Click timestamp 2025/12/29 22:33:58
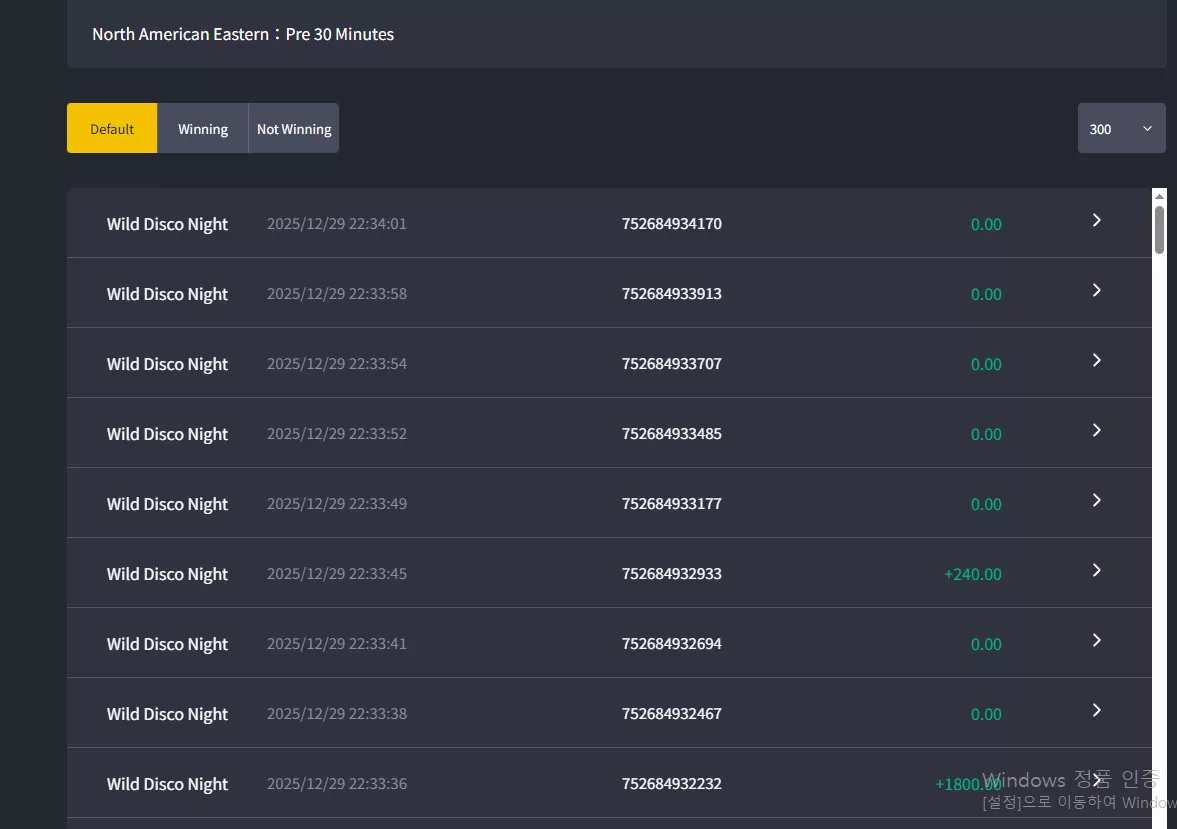Viewport: 1177px width, 829px height. (336, 294)
